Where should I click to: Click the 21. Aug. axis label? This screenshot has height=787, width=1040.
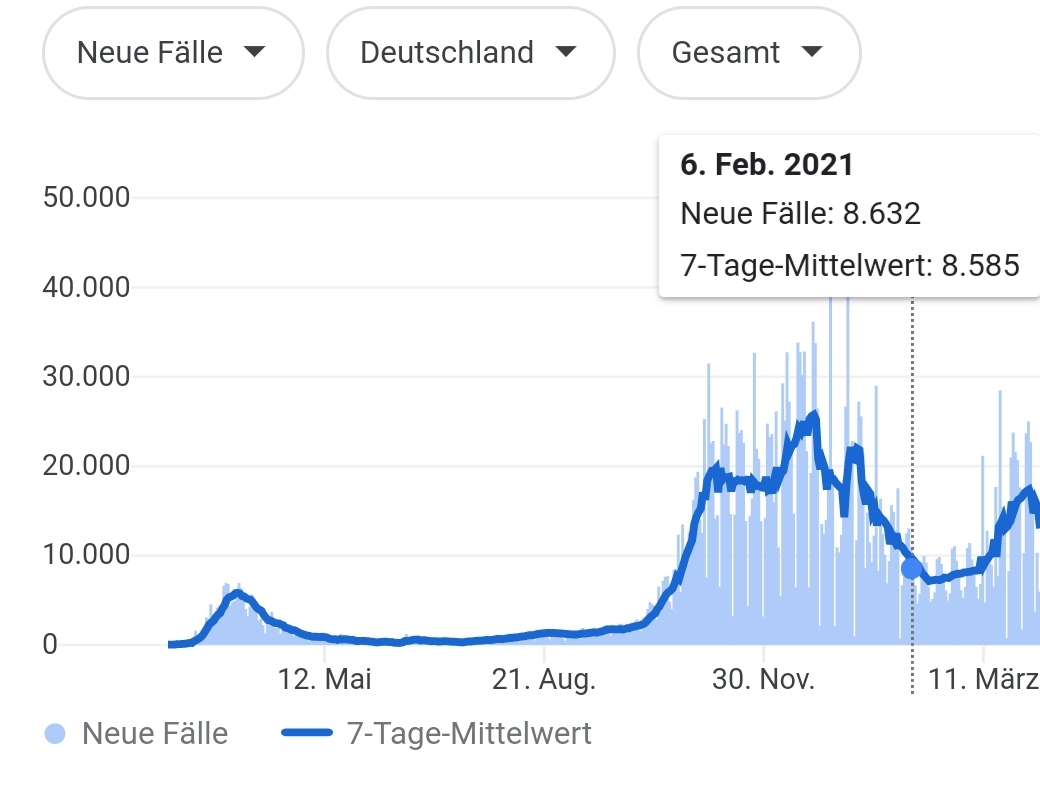[544, 680]
